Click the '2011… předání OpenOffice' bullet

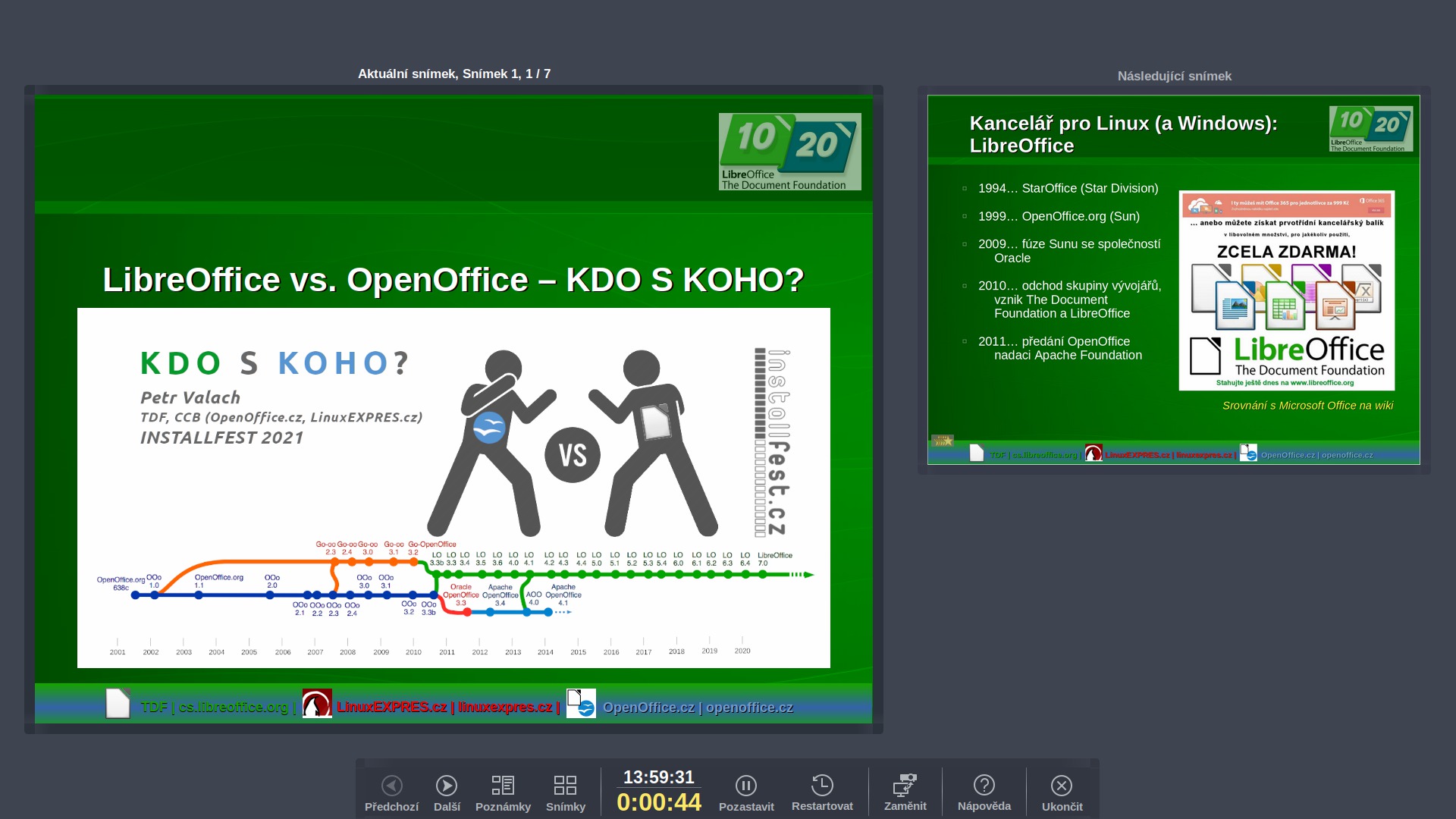point(1060,348)
